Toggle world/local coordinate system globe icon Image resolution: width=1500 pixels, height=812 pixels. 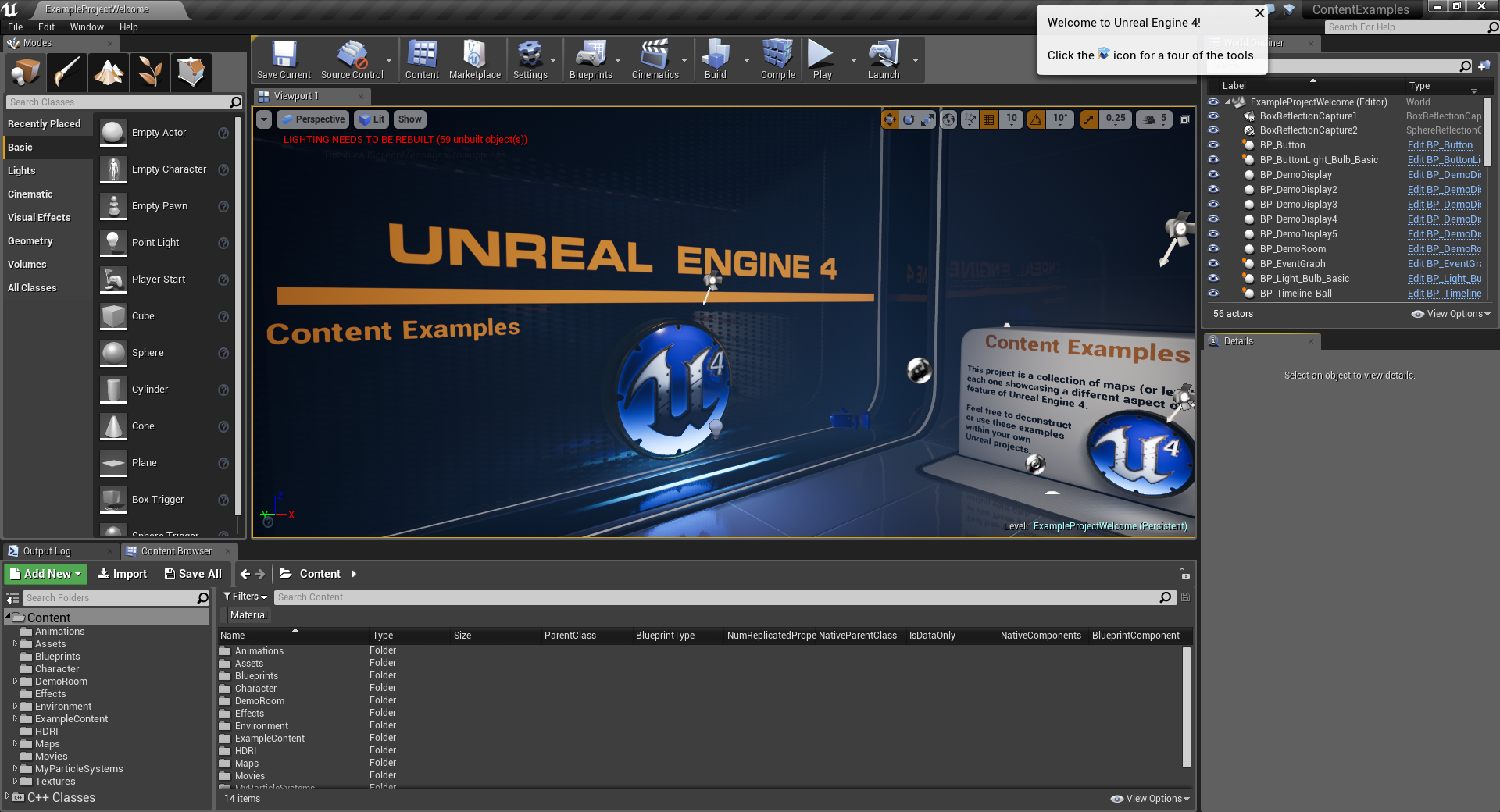[948, 119]
